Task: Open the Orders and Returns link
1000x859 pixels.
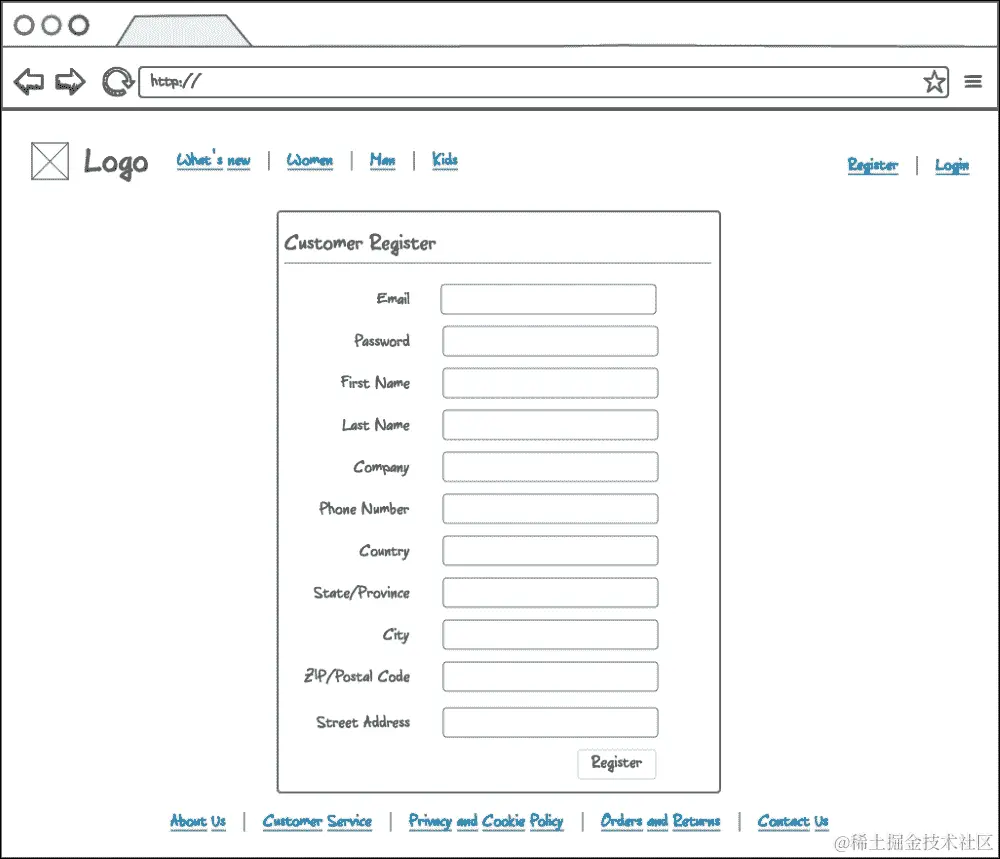Action: 660,821
